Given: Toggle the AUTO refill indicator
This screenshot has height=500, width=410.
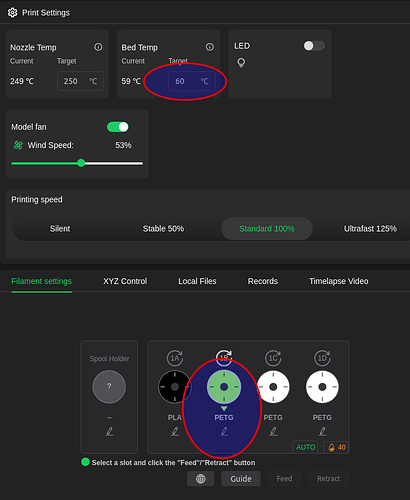Looking at the screenshot, I should 305,447.
